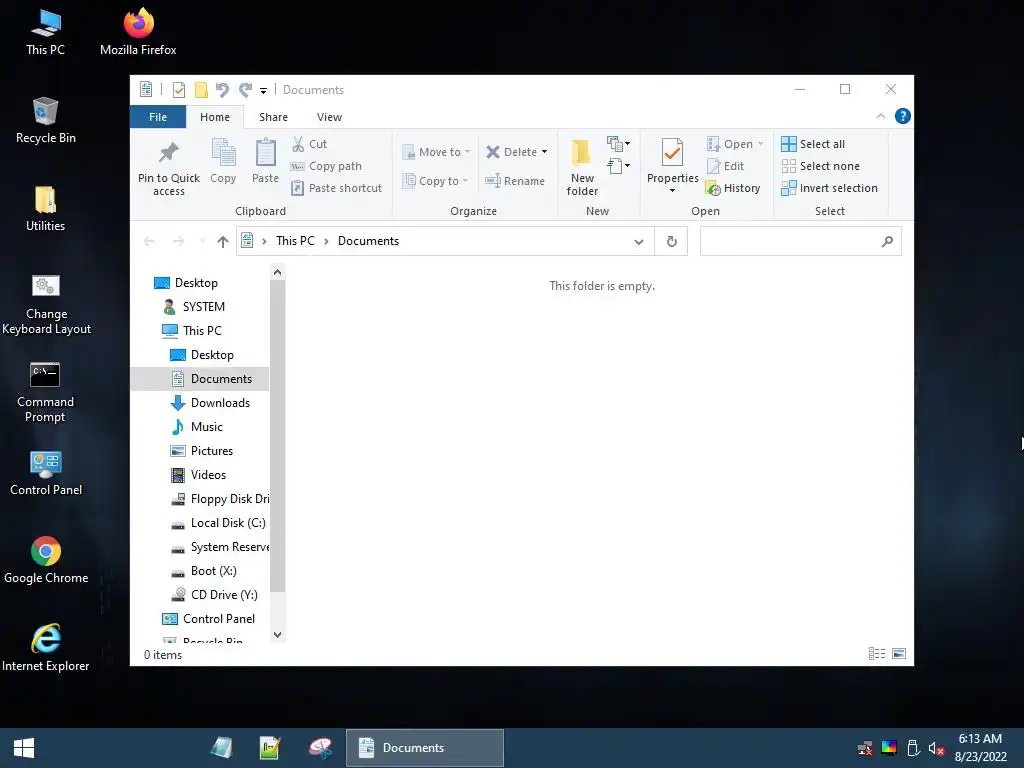
Task: Click Properties checkmark in quick access toolbar
Action: [x=178, y=89]
